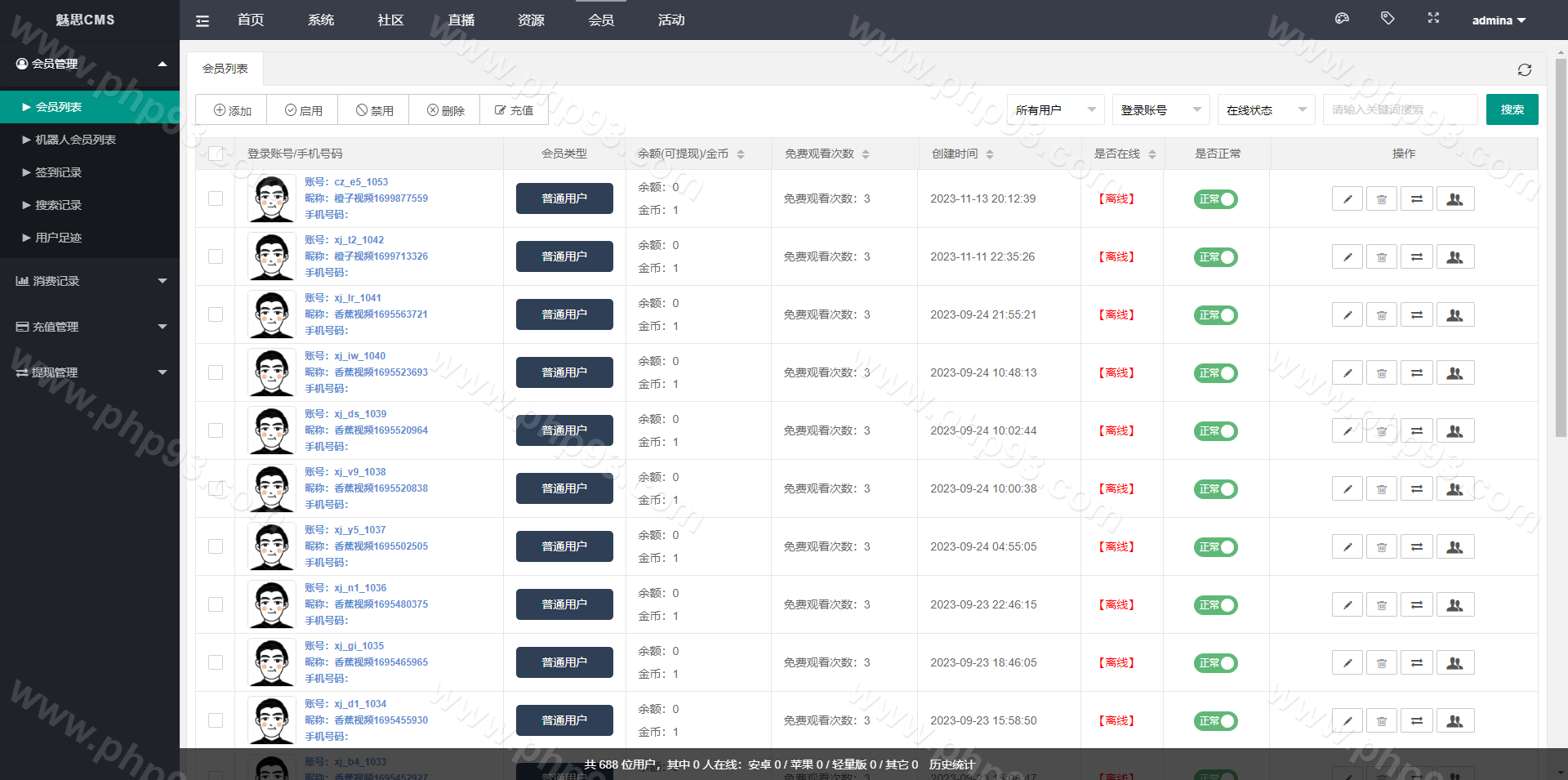Collapse sidebar using the hamburger menu icon
The image size is (1568, 780).
click(203, 21)
